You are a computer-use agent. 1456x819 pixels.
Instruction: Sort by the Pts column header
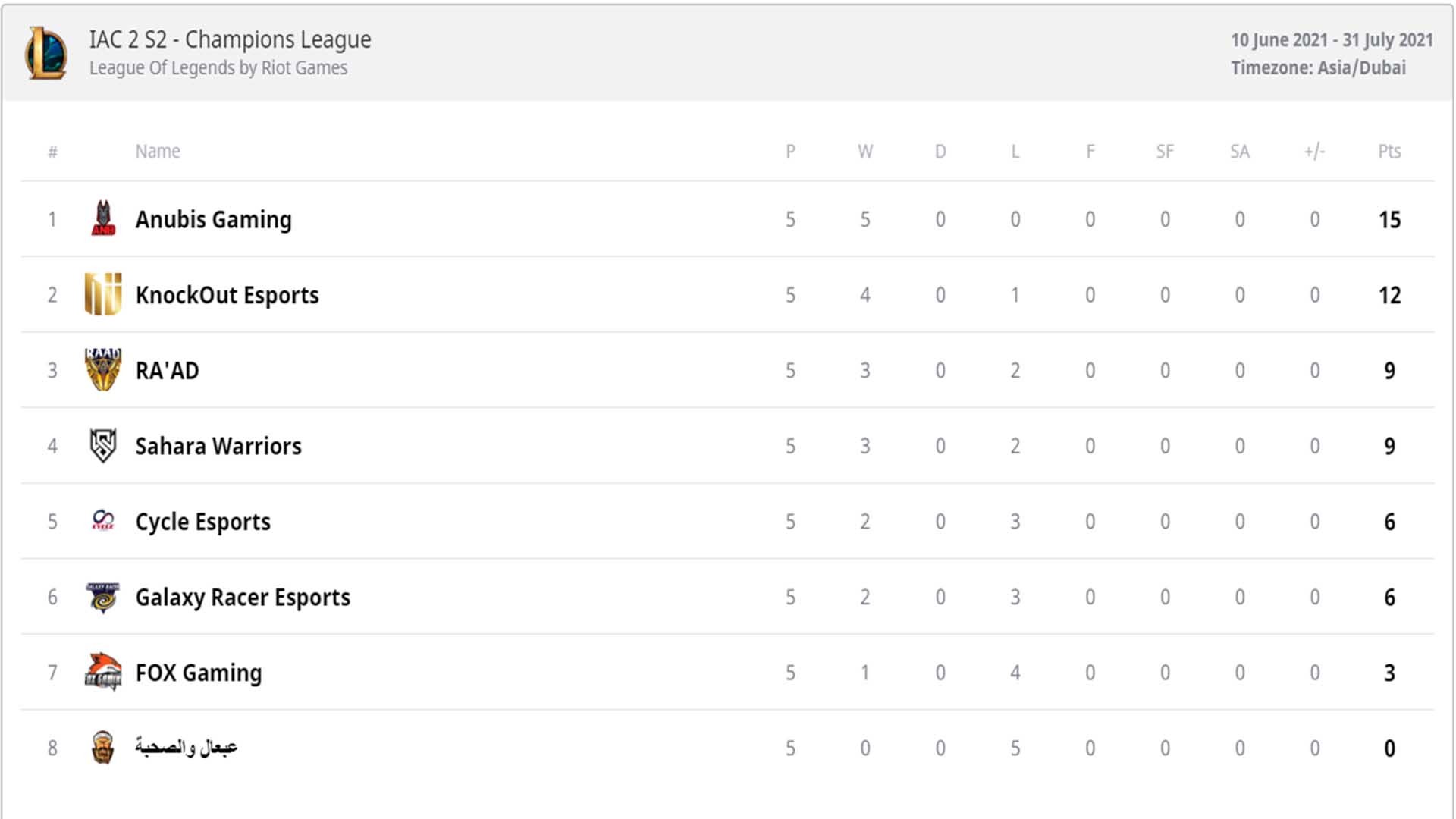tap(1389, 151)
